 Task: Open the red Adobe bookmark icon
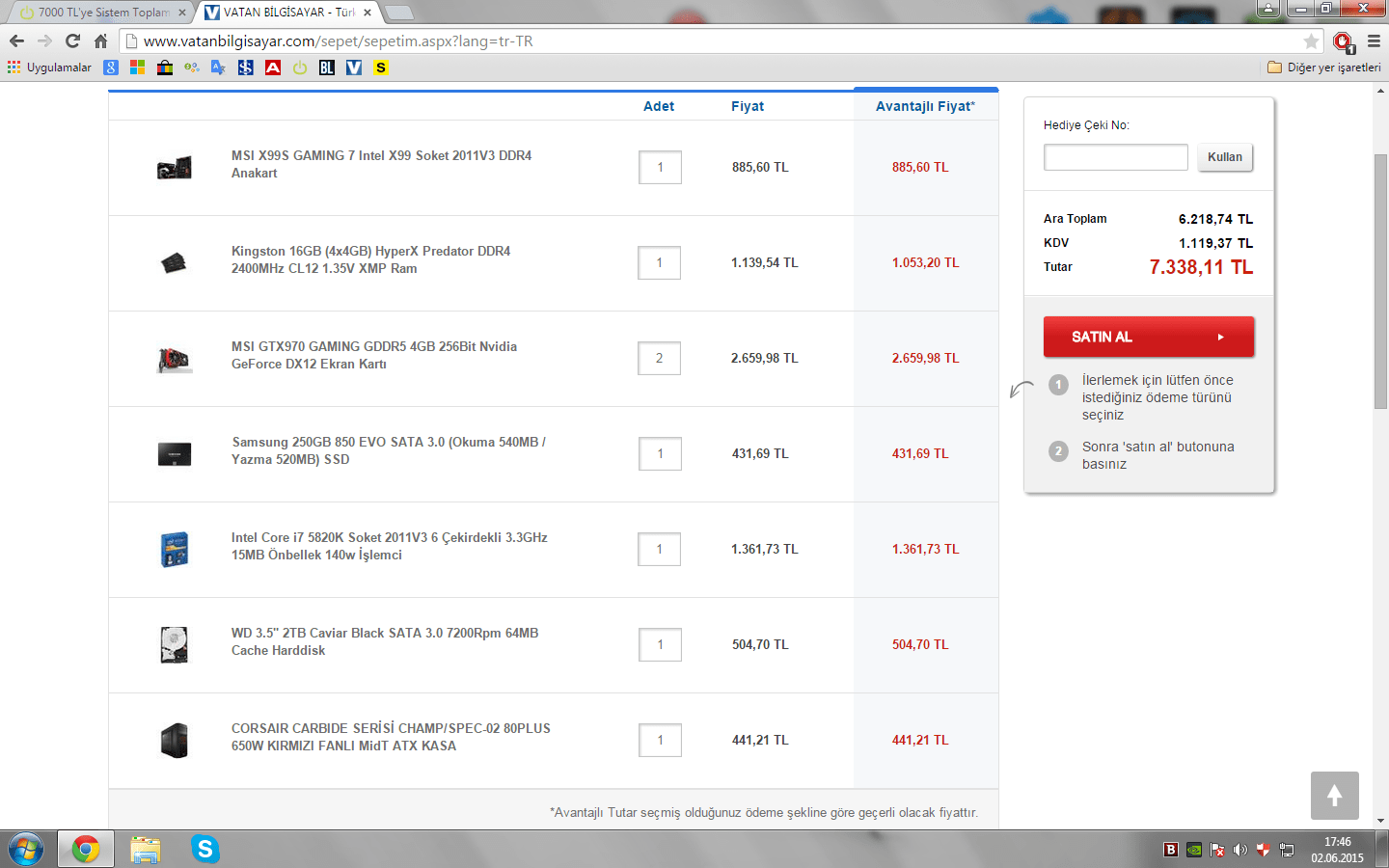(273, 68)
